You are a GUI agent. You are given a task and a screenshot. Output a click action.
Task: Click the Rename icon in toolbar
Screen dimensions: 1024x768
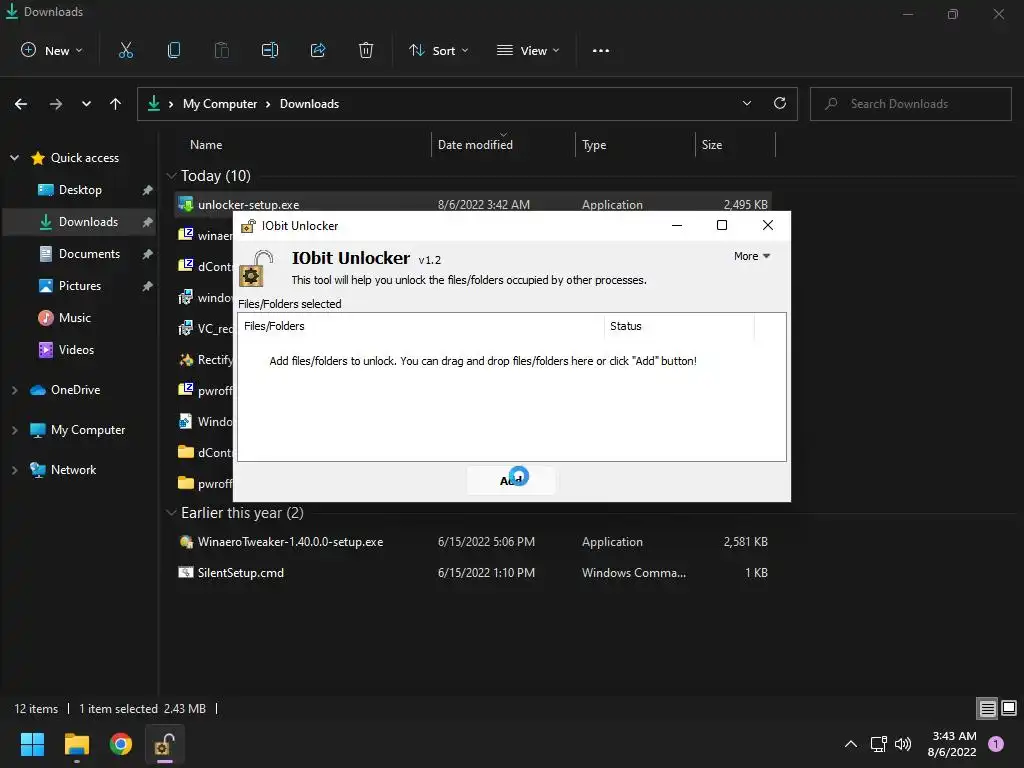point(270,50)
